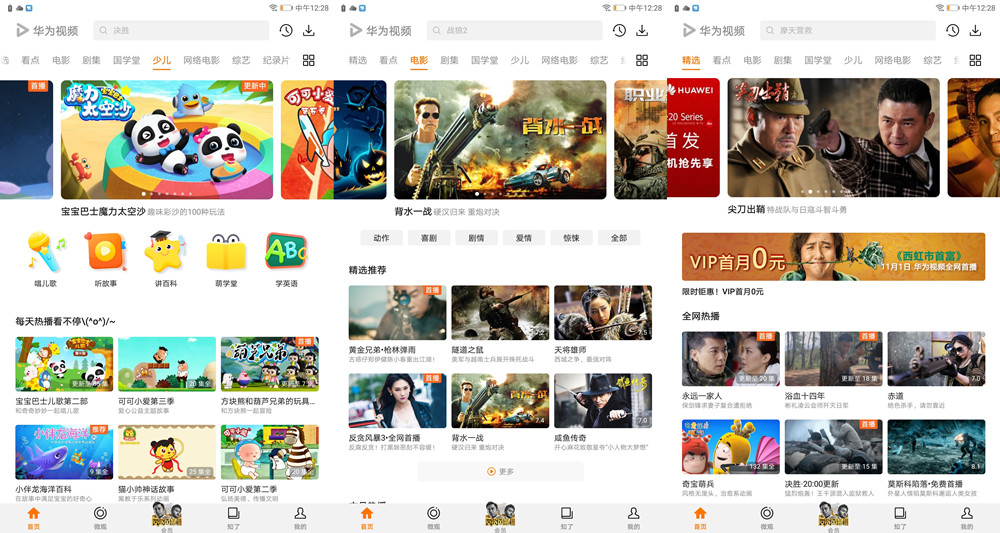Tap 知了 icon on left screen bottom bar
1000x533 pixels.
click(x=233, y=514)
